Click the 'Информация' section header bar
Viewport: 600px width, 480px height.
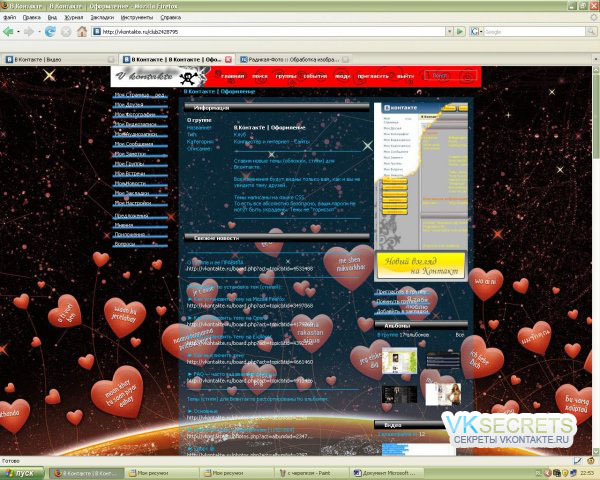[277, 108]
